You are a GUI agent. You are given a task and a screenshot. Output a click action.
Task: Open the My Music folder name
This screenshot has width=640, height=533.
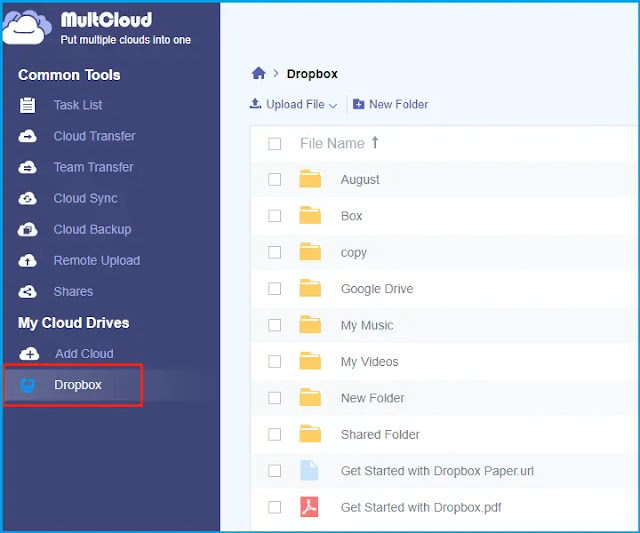[367, 325]
